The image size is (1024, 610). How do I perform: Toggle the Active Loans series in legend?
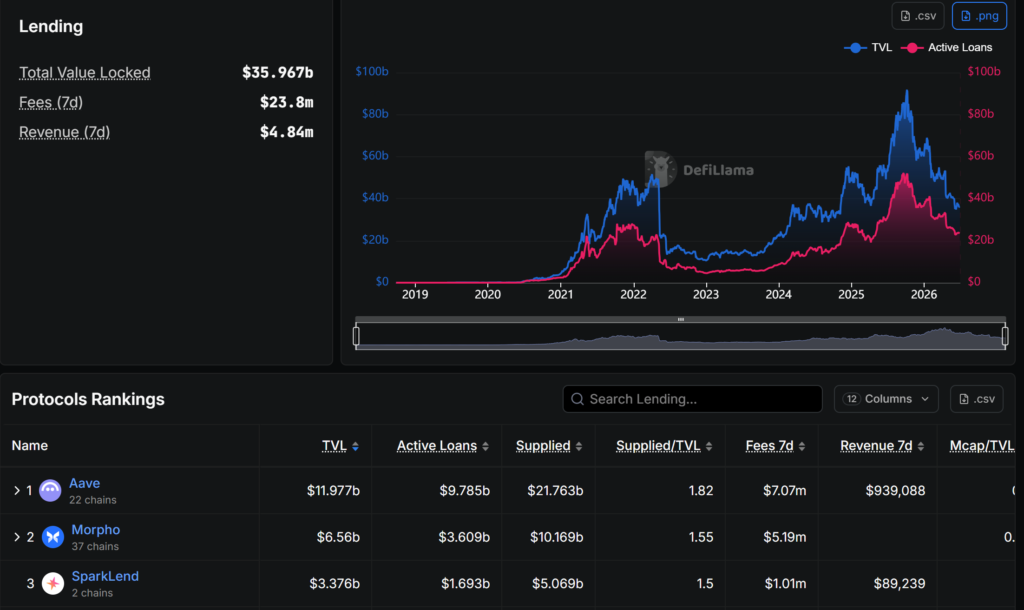point(946,48)
